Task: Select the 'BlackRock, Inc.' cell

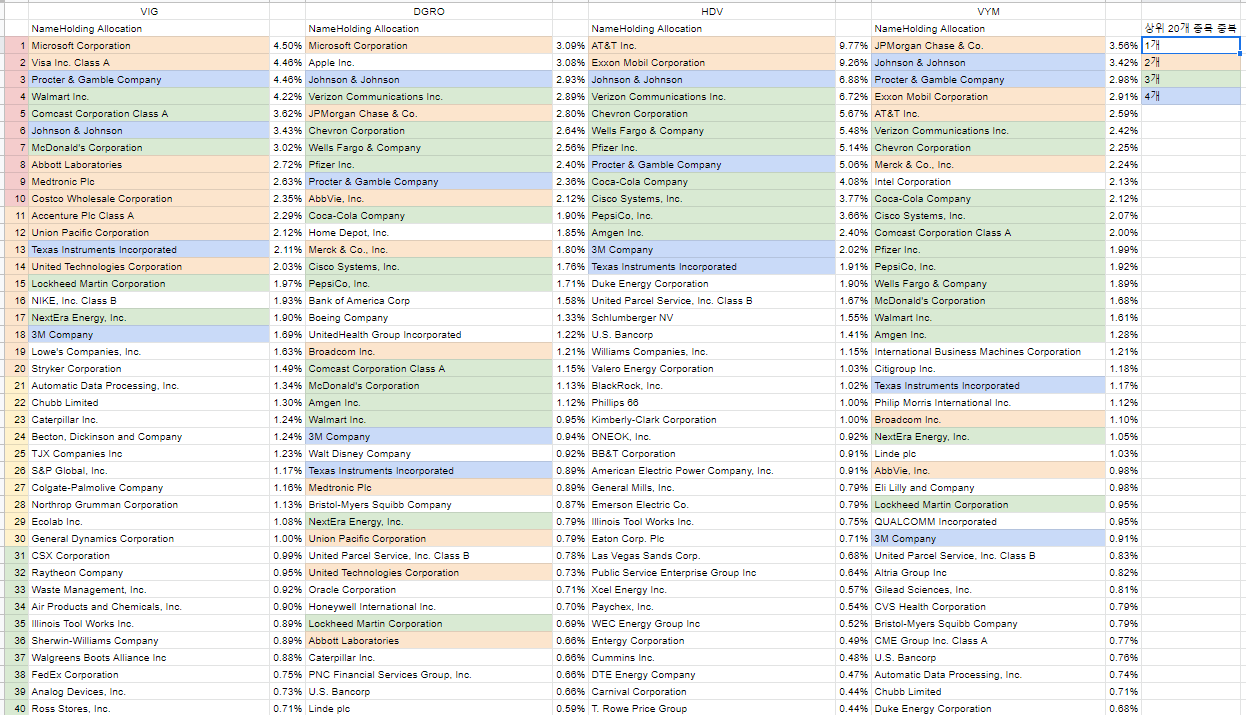Action: tap(712, 385)
